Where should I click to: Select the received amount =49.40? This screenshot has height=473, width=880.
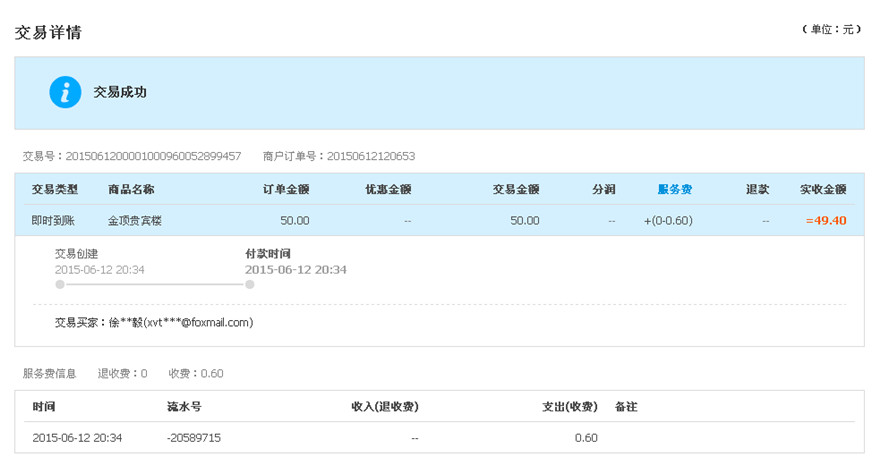tap(826, 221)
